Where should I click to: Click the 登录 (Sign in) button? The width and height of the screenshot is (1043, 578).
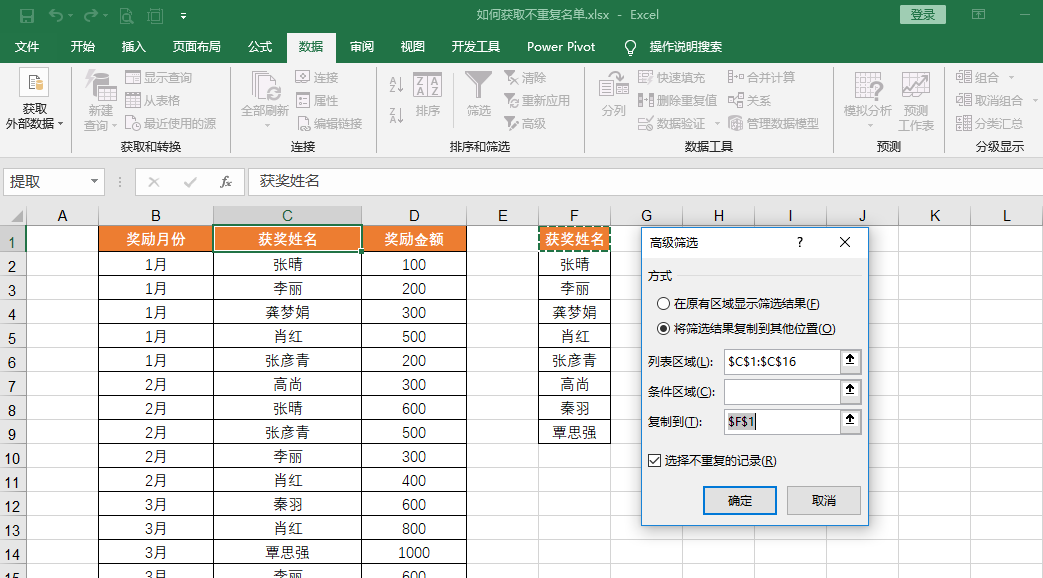923,15
